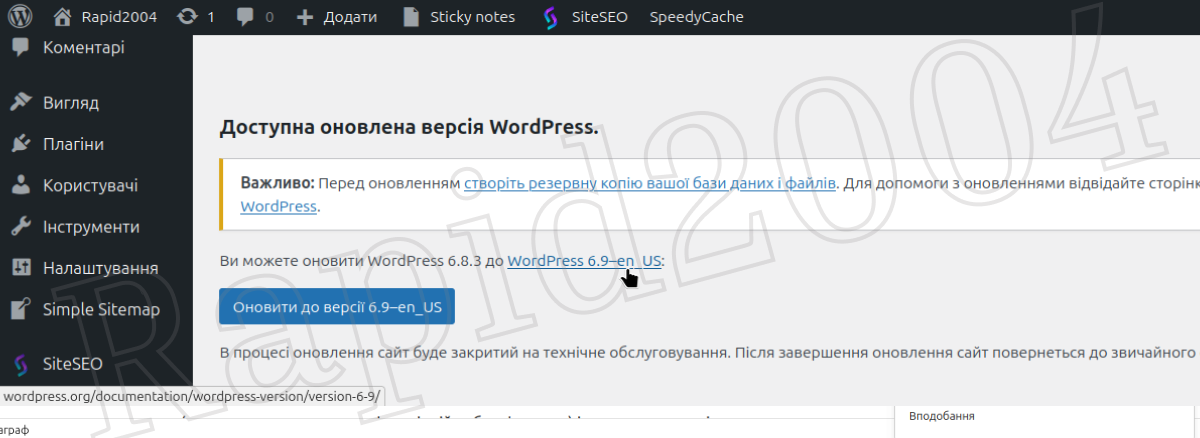Click the SiteSEO logo in admin bar
1200x438 pixels.
550,17
